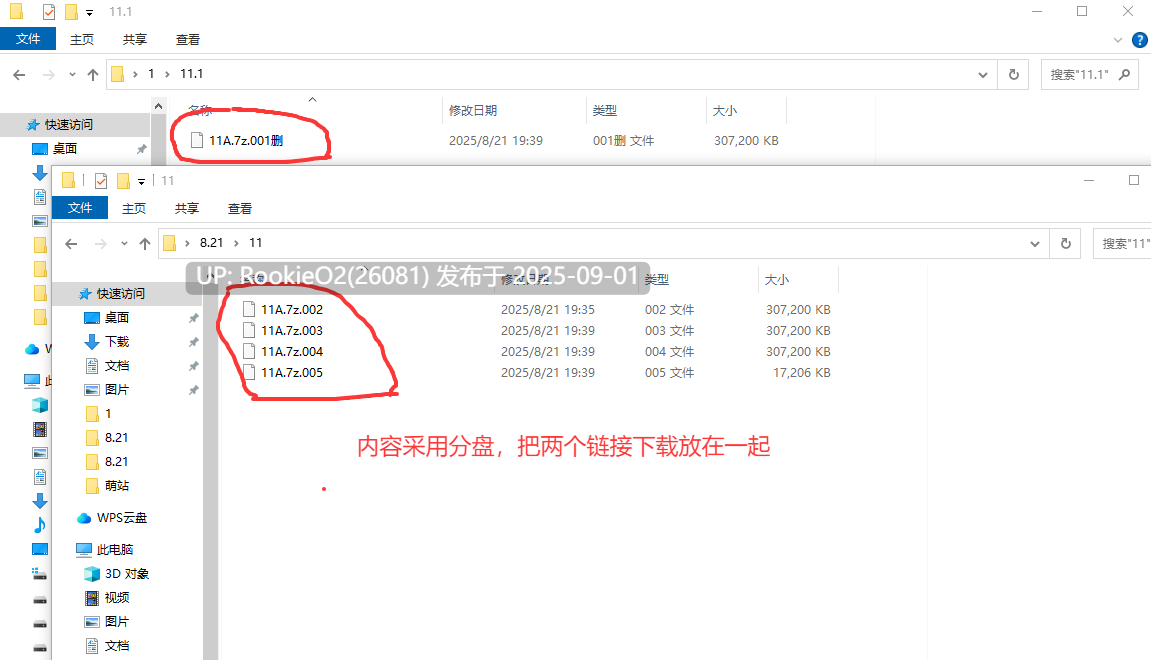Screen dimensions: 1151x660
Task: Click the music icon in 11.1 window sidebar
Action: point(40,525)
